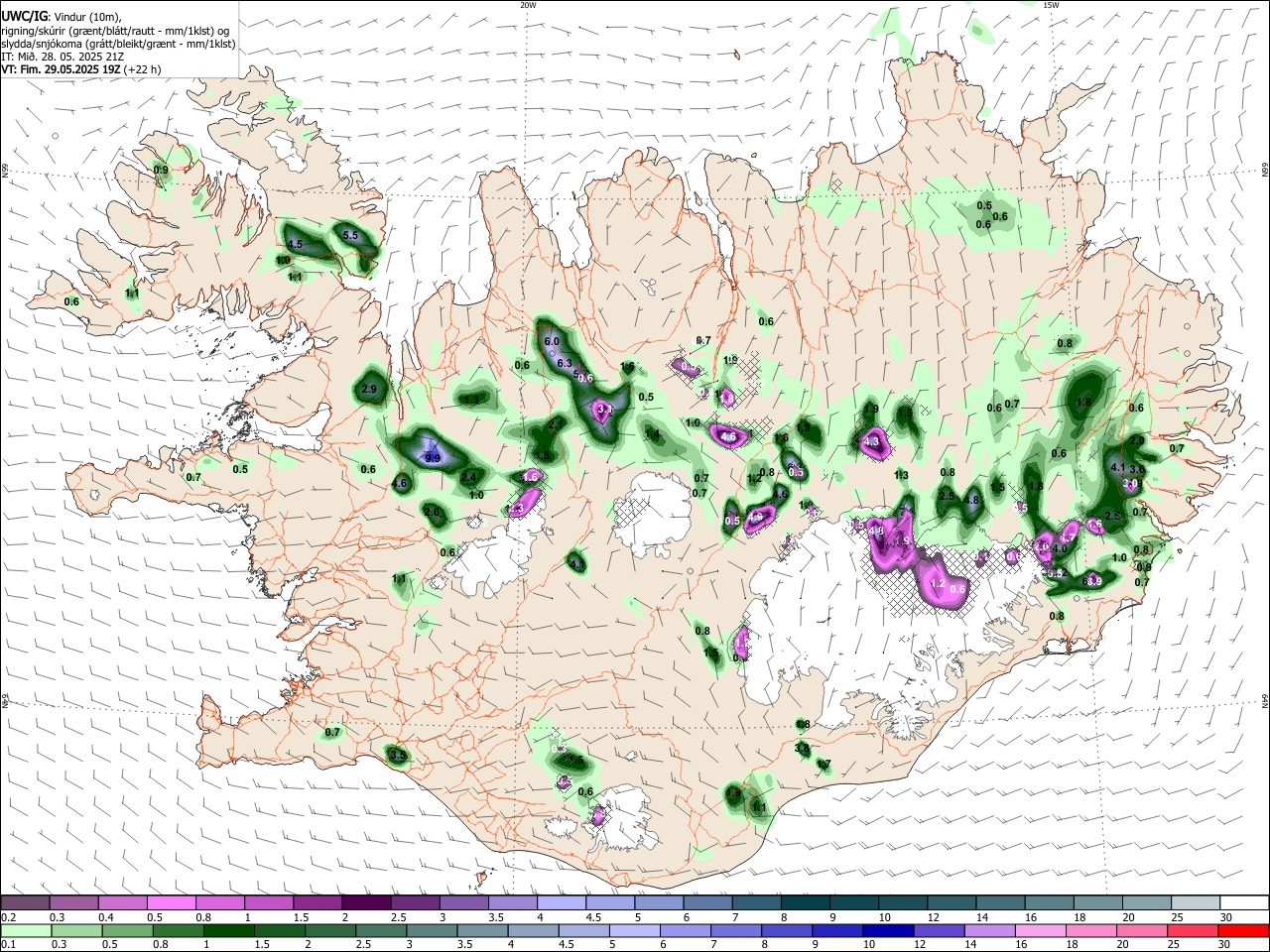
Task: Click the '1.7' value in the south
Action: pyautogui.click(x=823, y=764)
